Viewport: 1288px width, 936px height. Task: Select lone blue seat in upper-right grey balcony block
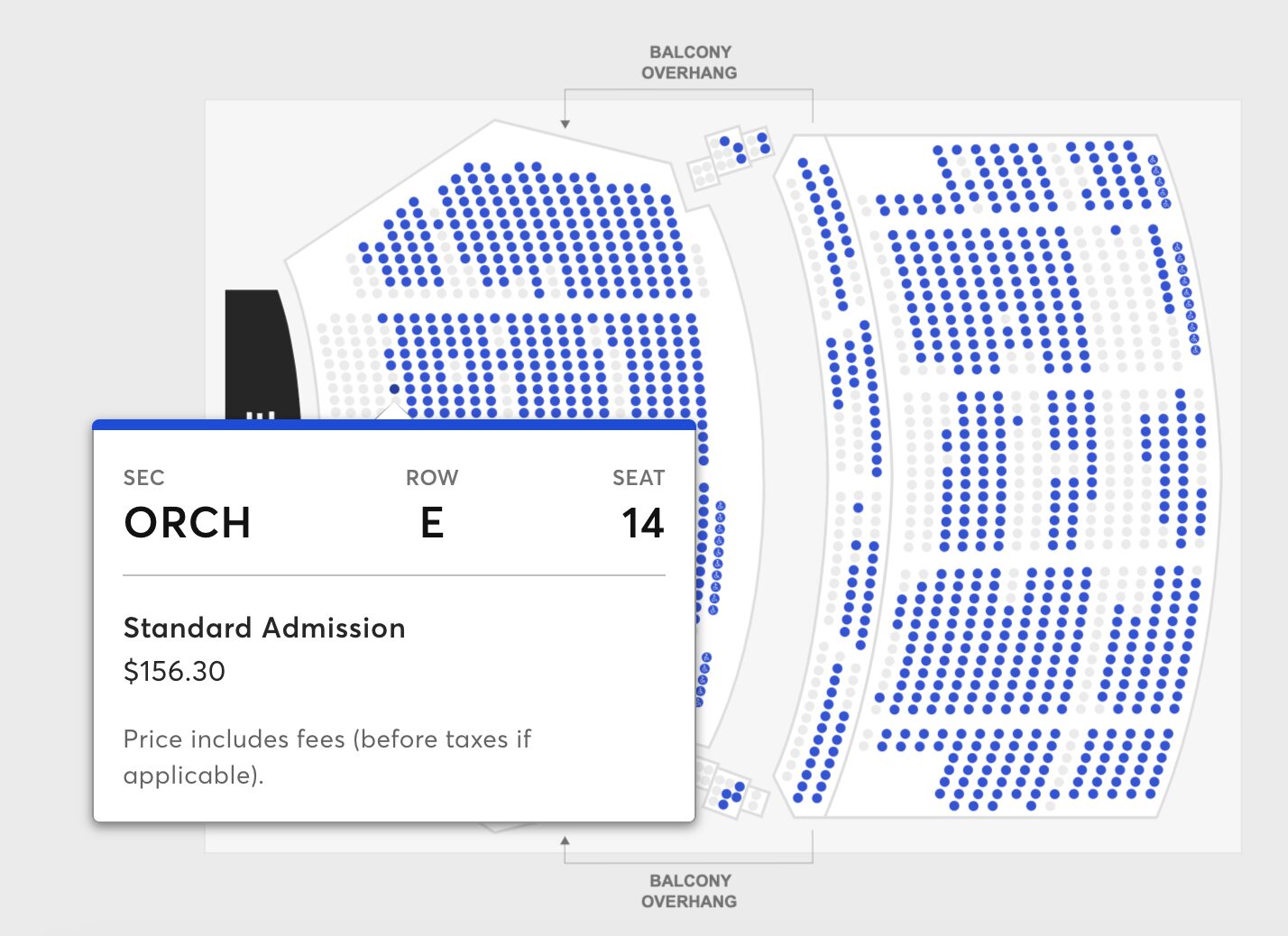(1116, 230)
